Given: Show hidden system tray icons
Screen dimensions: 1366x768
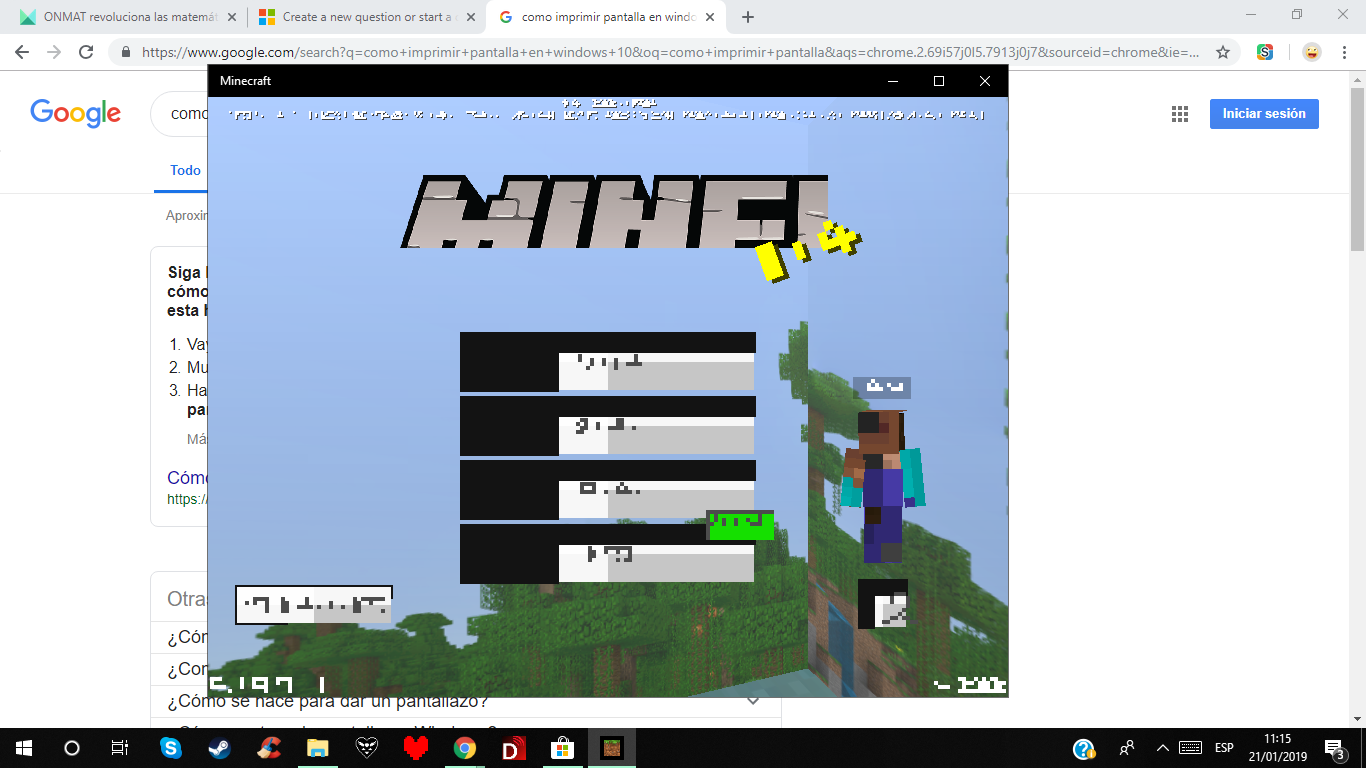Looking at the screenshot, I should click(x=1162, y=748).
